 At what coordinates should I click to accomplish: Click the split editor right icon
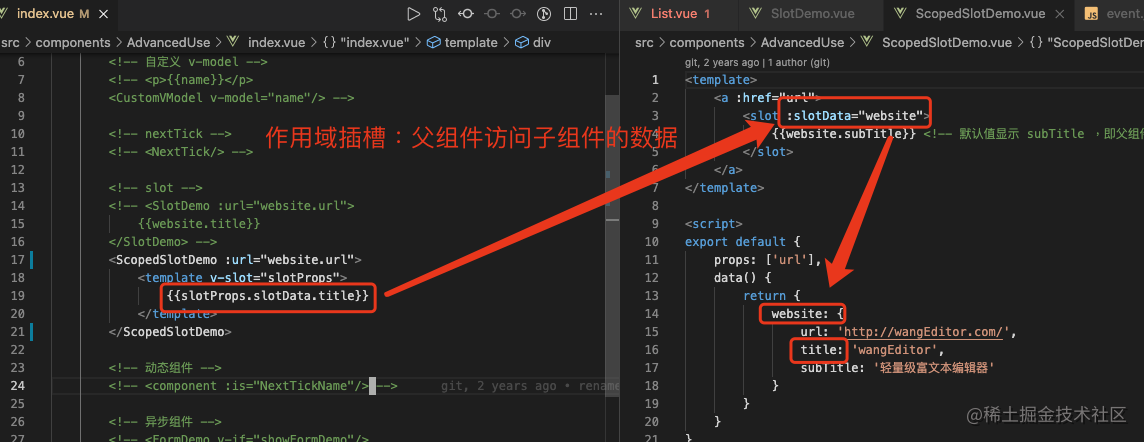pos(570,14)
